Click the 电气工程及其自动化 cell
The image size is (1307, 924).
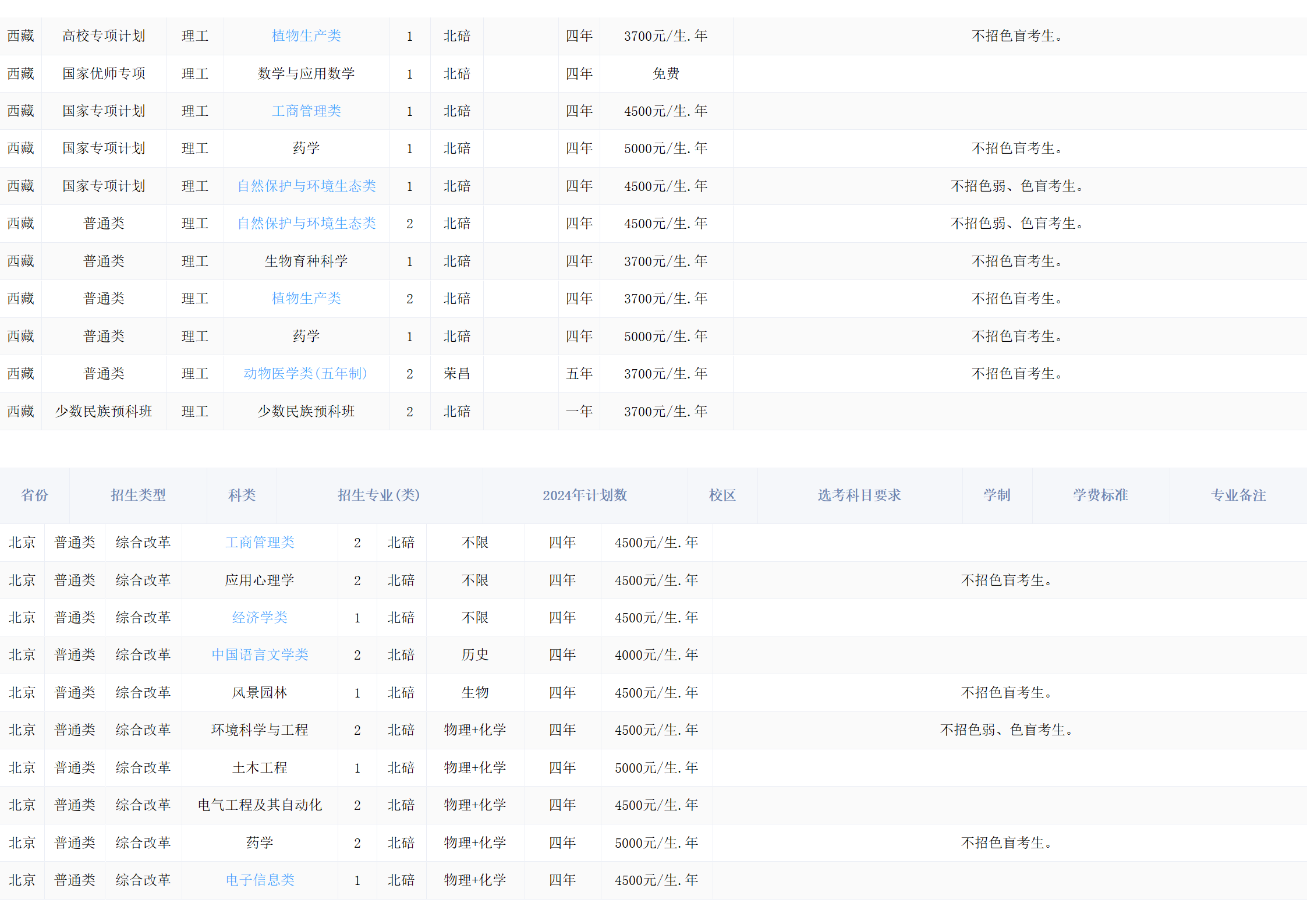point(260,805)
